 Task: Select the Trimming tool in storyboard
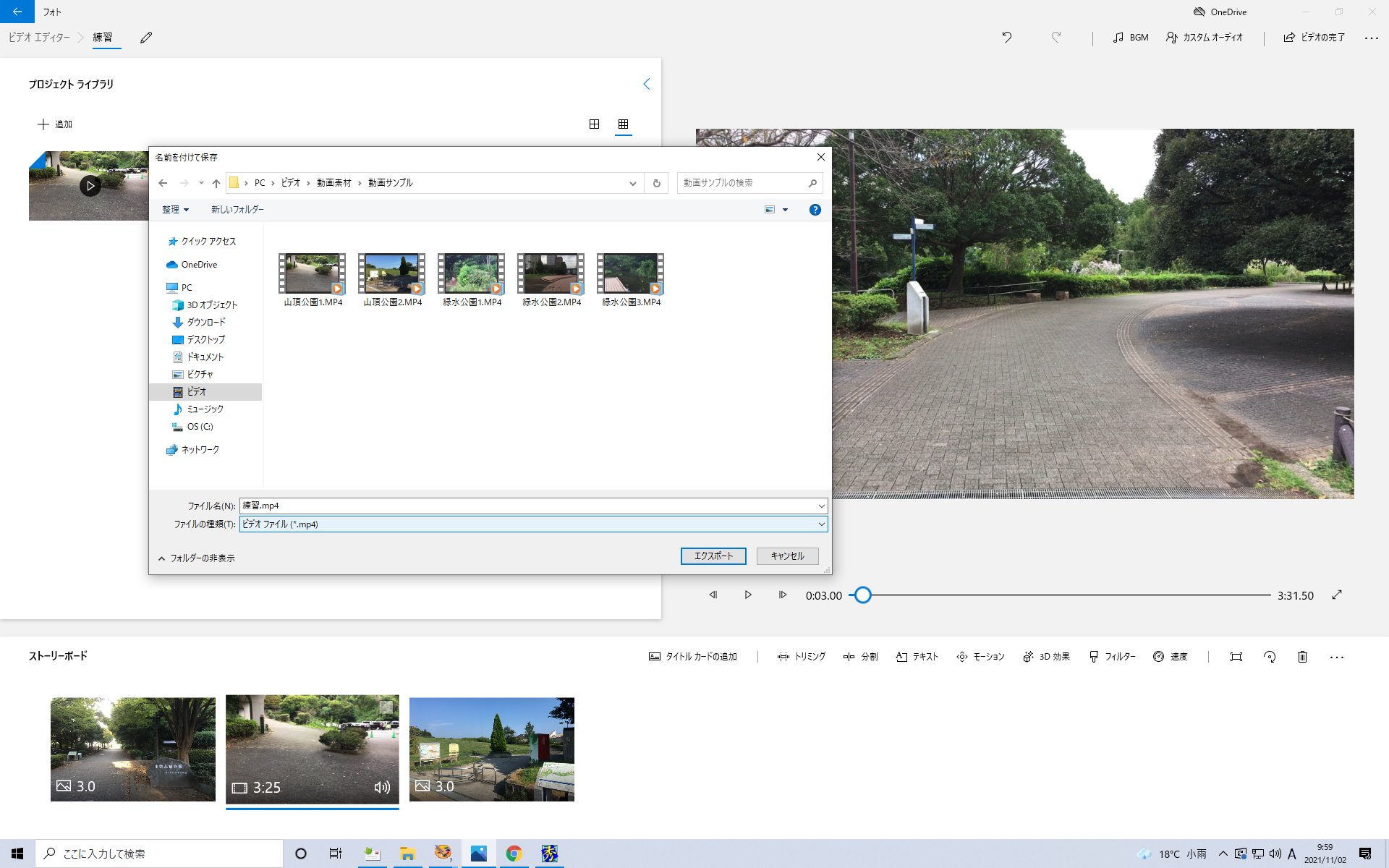pyautogui.click(x=801, y=657)
